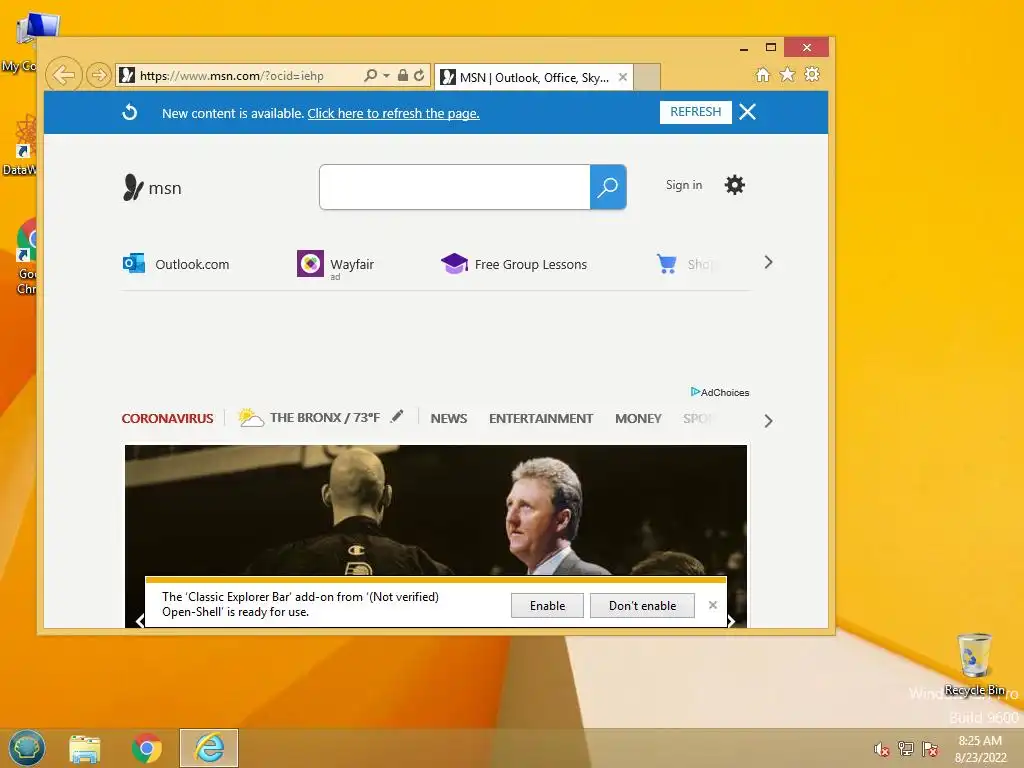This screenshot has width=1024, height=768.
Task: Click the graduation cap icon
Action: coord(455,264)
